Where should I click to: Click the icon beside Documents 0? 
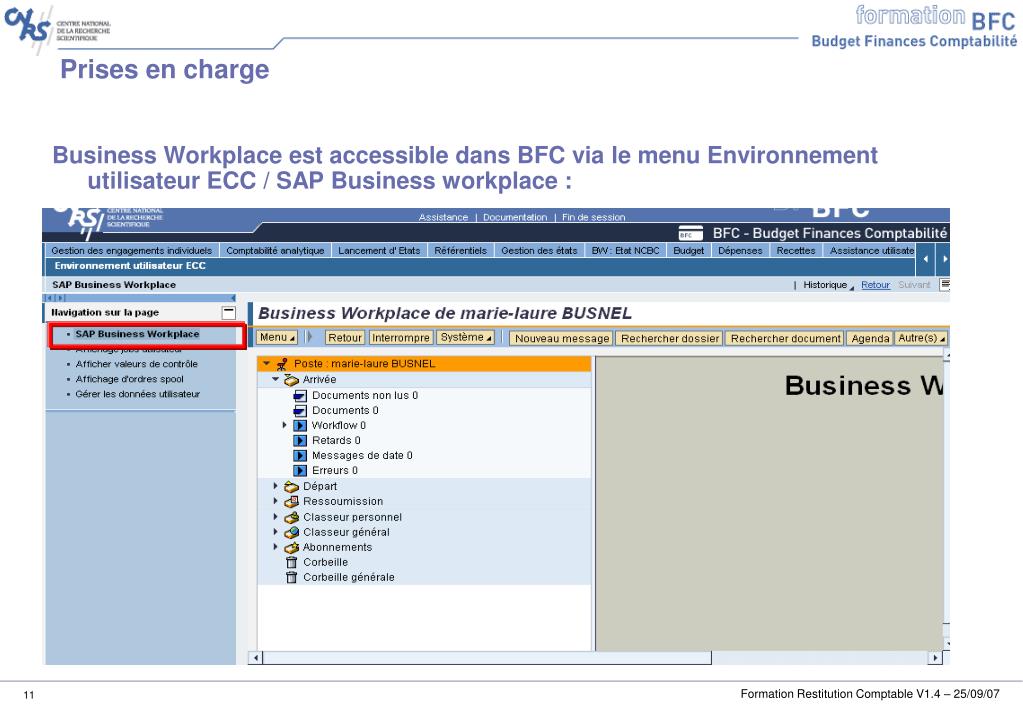pyautogui.click(x=299, y=410)
